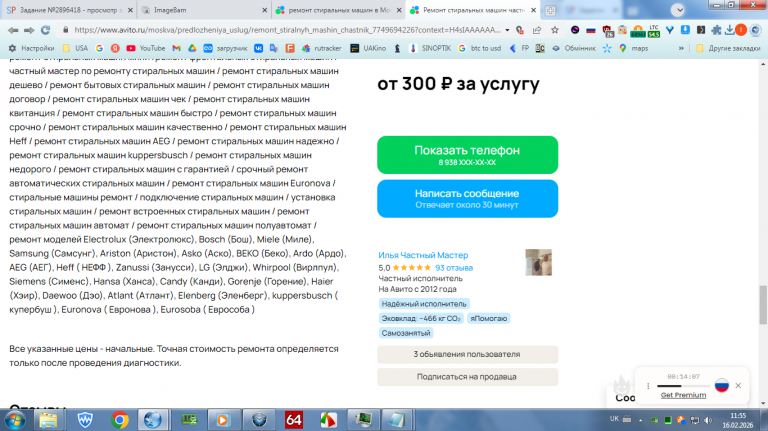
Task: Click the browser forward arrow
Action: (29, 30)
